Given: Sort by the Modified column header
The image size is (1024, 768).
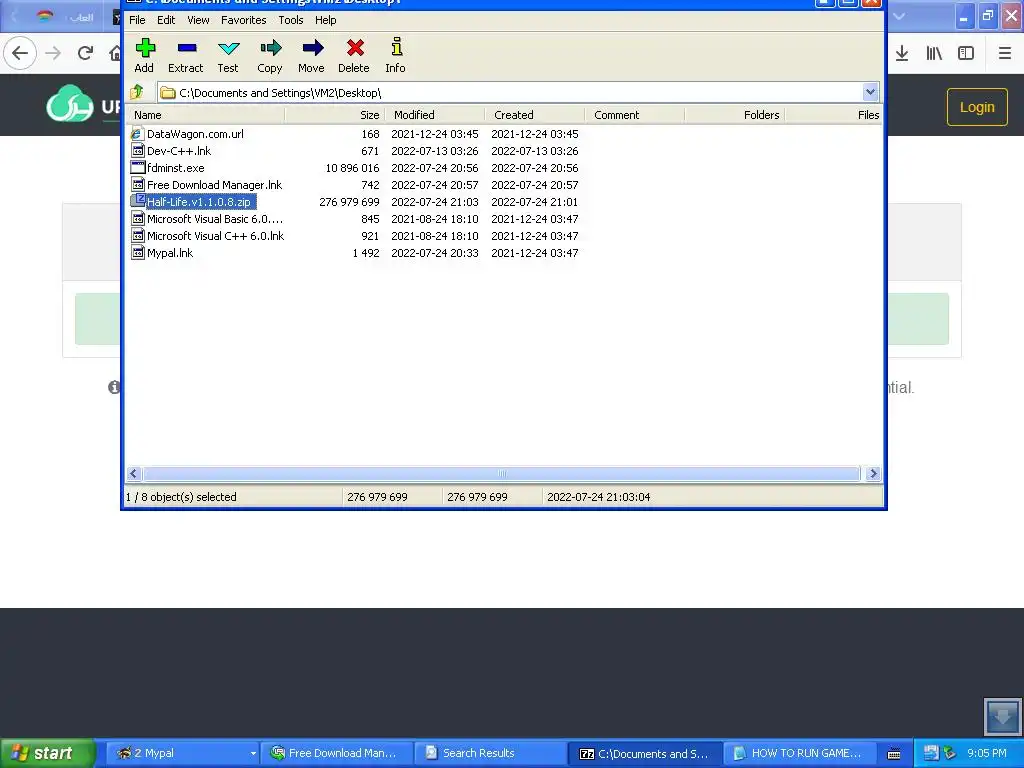Looking at the screenshot, I should [x=434, y=115].
